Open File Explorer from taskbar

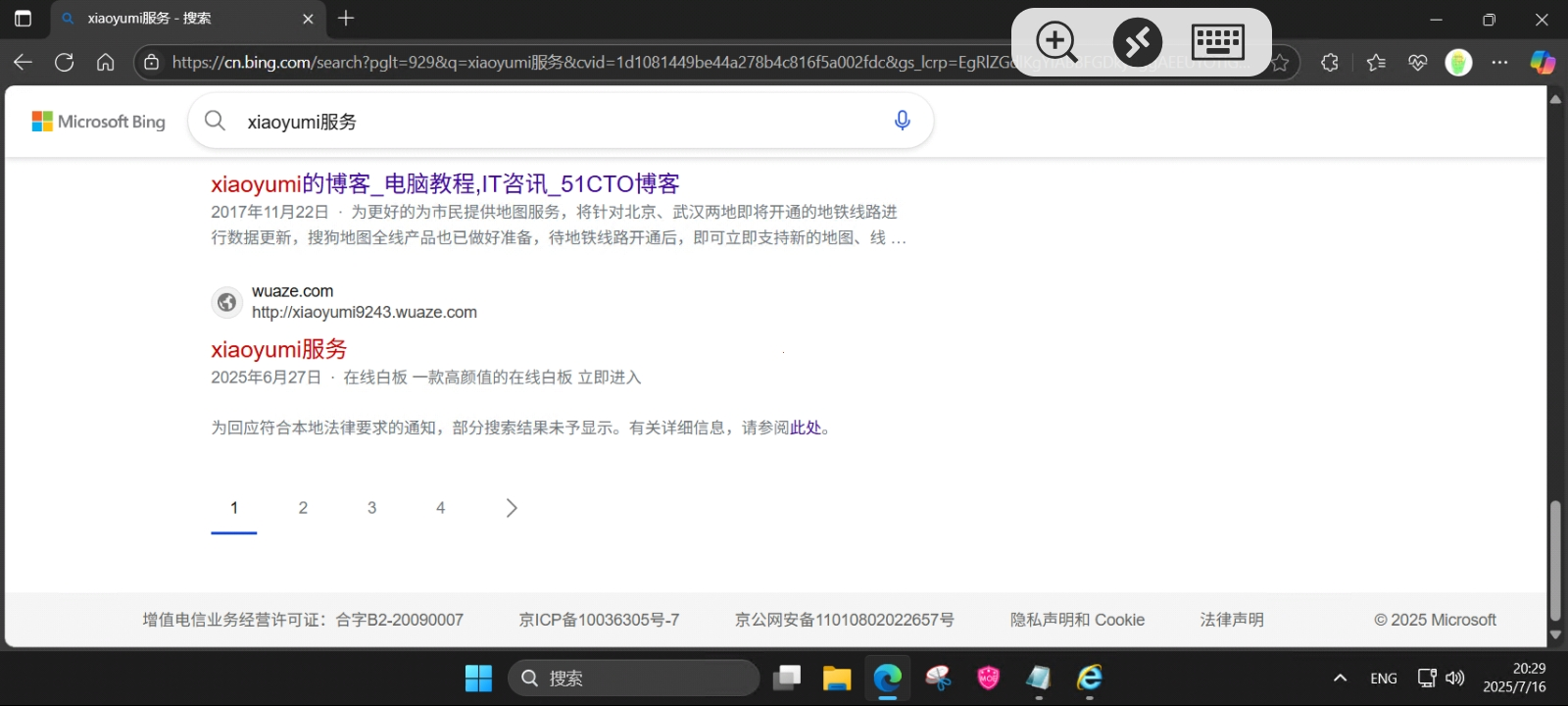[837, 679]
